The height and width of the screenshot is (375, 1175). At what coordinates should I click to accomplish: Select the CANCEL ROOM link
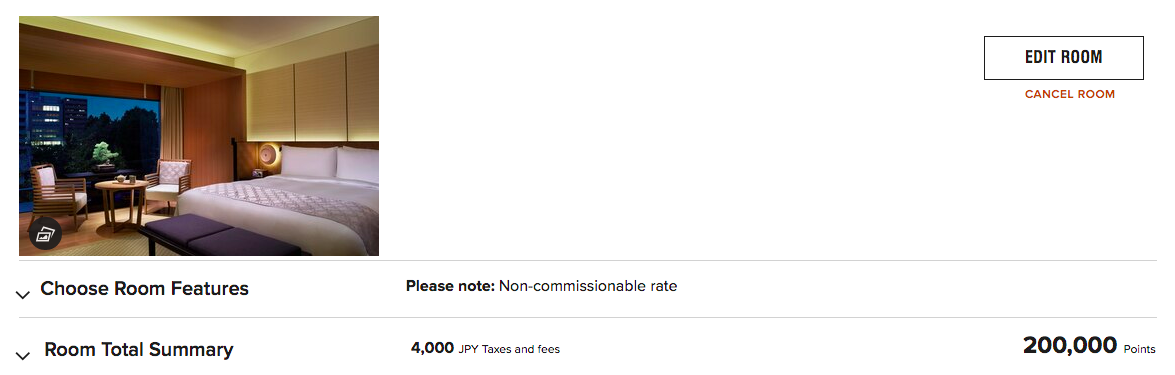1069,94
